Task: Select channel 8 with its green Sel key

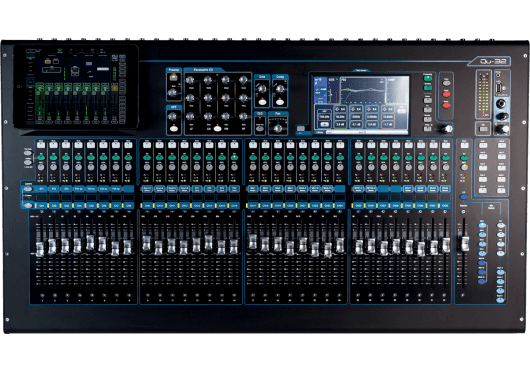Action: 128,157
